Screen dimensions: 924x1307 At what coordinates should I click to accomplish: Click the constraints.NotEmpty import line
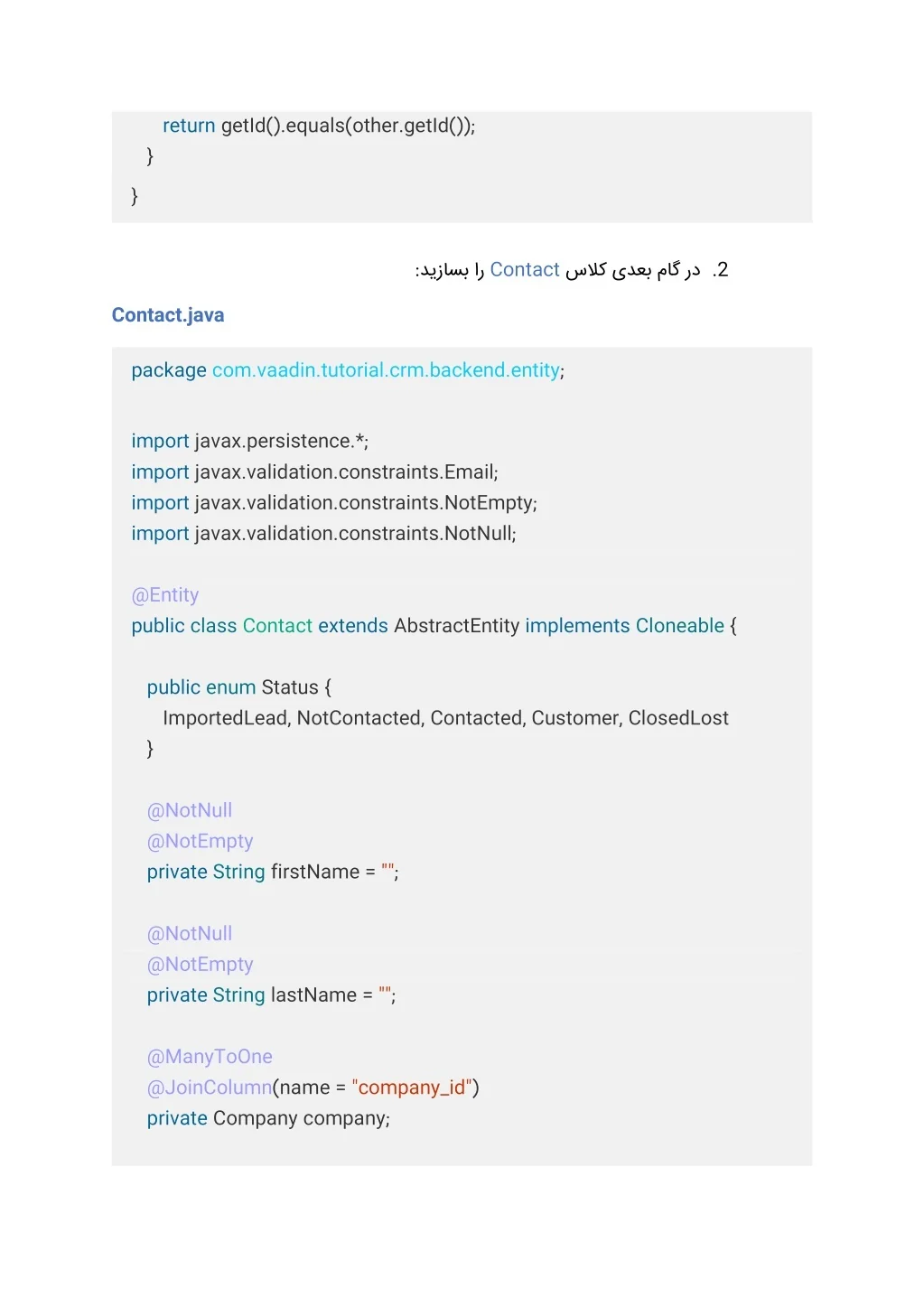coord(334,502)
